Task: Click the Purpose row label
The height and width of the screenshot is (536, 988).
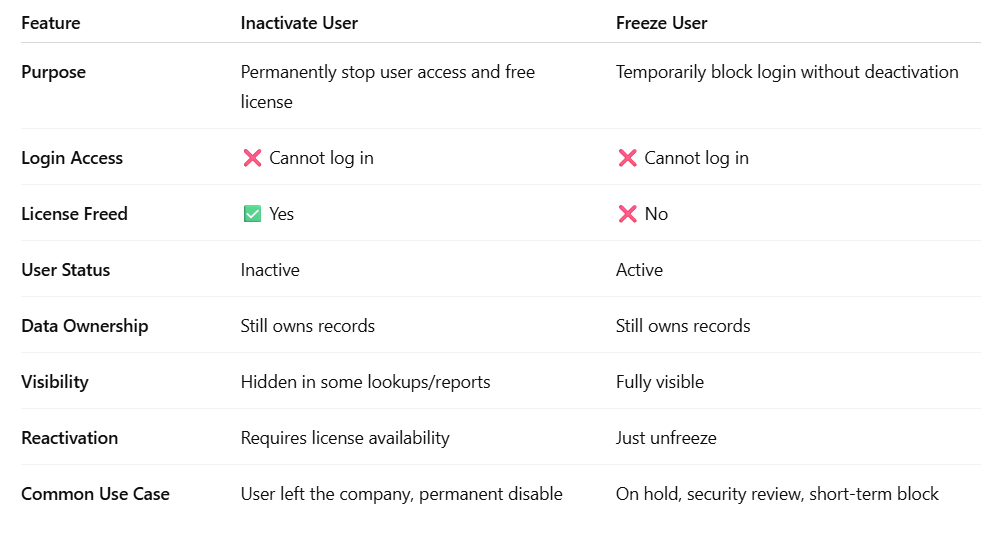Action: click(x=53, y=72)
